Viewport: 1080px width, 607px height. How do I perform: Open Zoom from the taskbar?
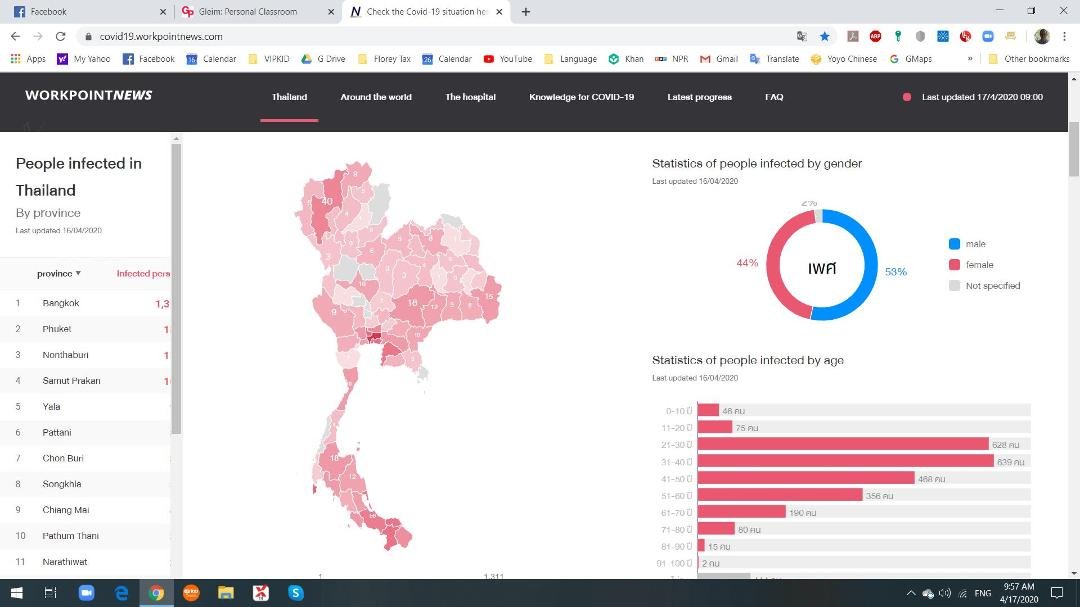(x=86, y=593)
